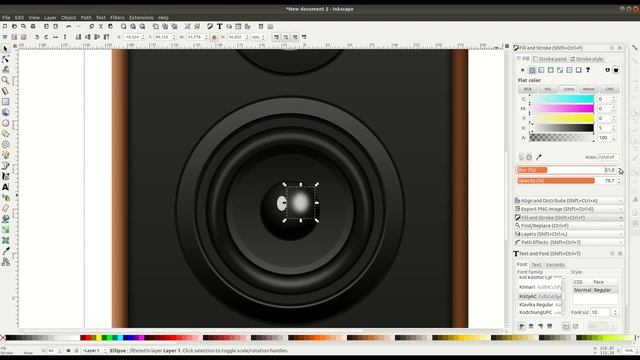The height and width of the screenshot is (360, 640).
Task: Select the Star and polygon tool
Action: [x=5, y=133]
